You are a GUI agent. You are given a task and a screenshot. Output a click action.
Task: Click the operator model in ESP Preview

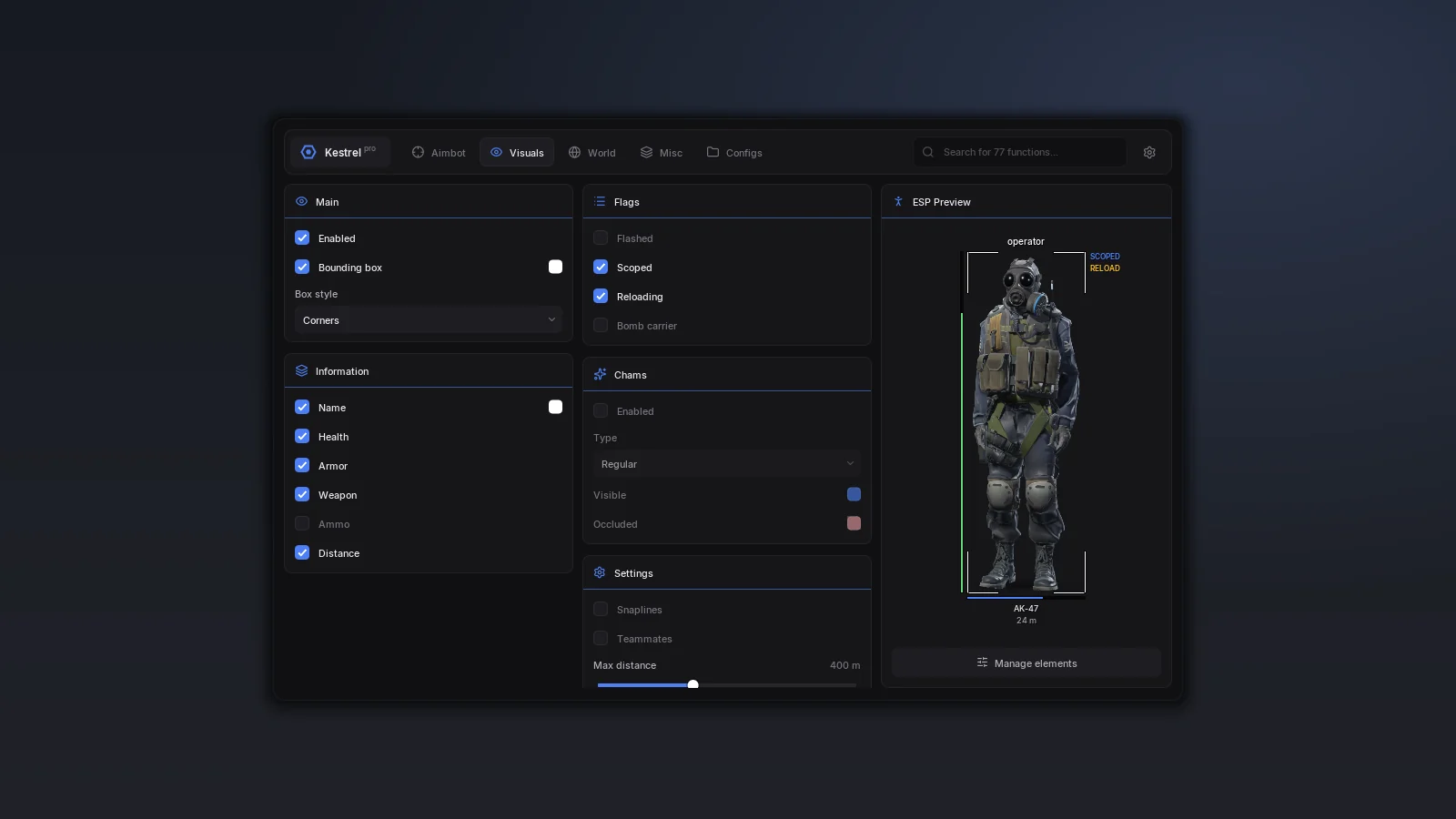click(1026, 423)
